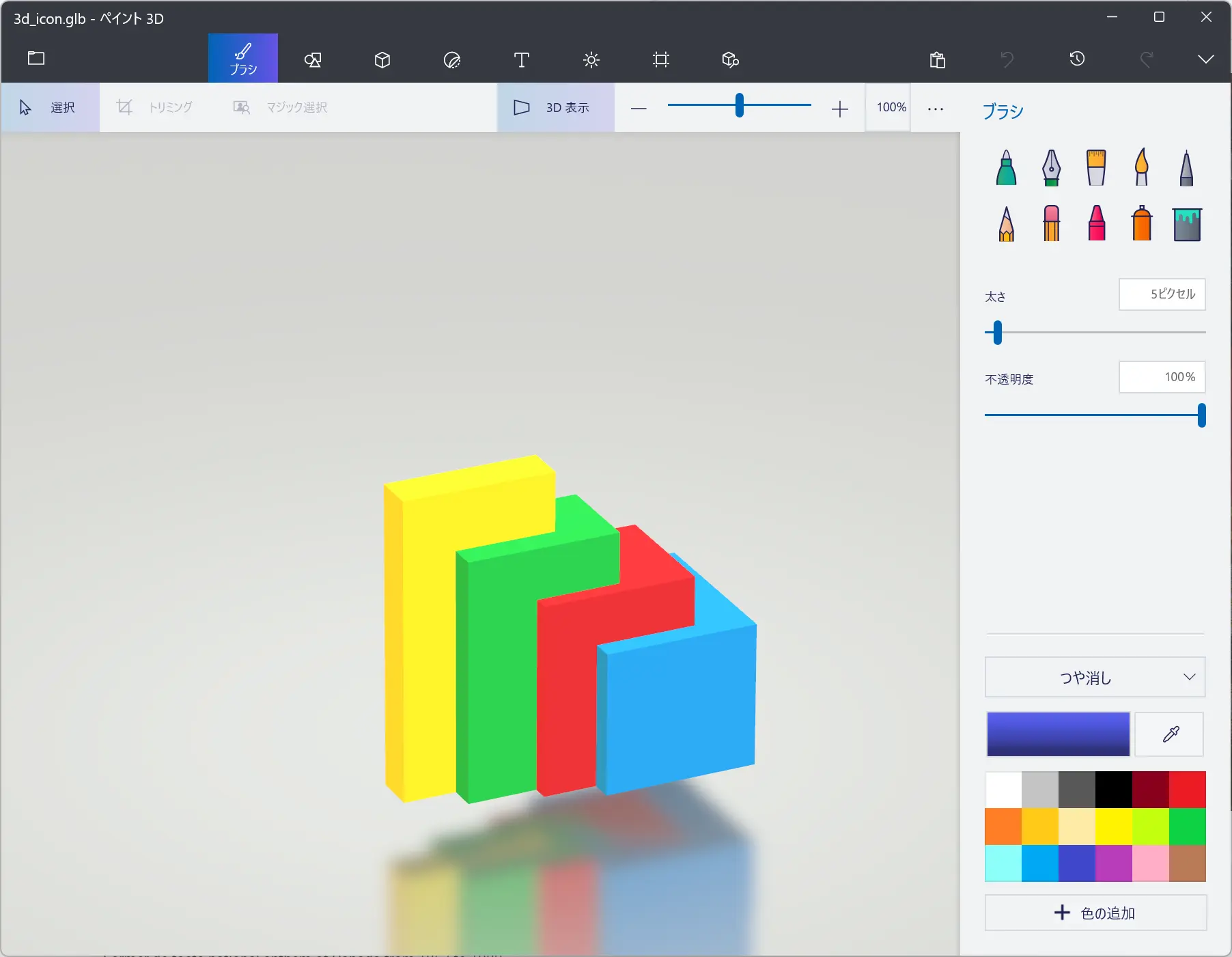This screenshot has width=1232, height=957.
Task: Click the 100% opacity field
Action: coord(1162,377)
